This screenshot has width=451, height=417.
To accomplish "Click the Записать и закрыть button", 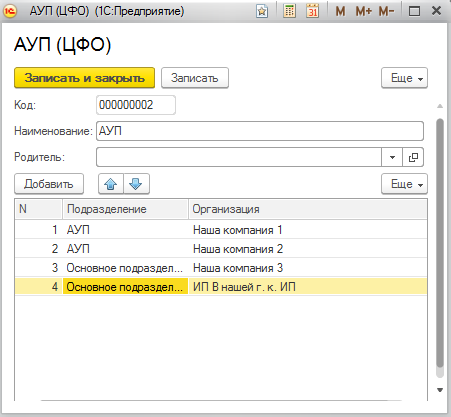I will (x=84, y=78).
